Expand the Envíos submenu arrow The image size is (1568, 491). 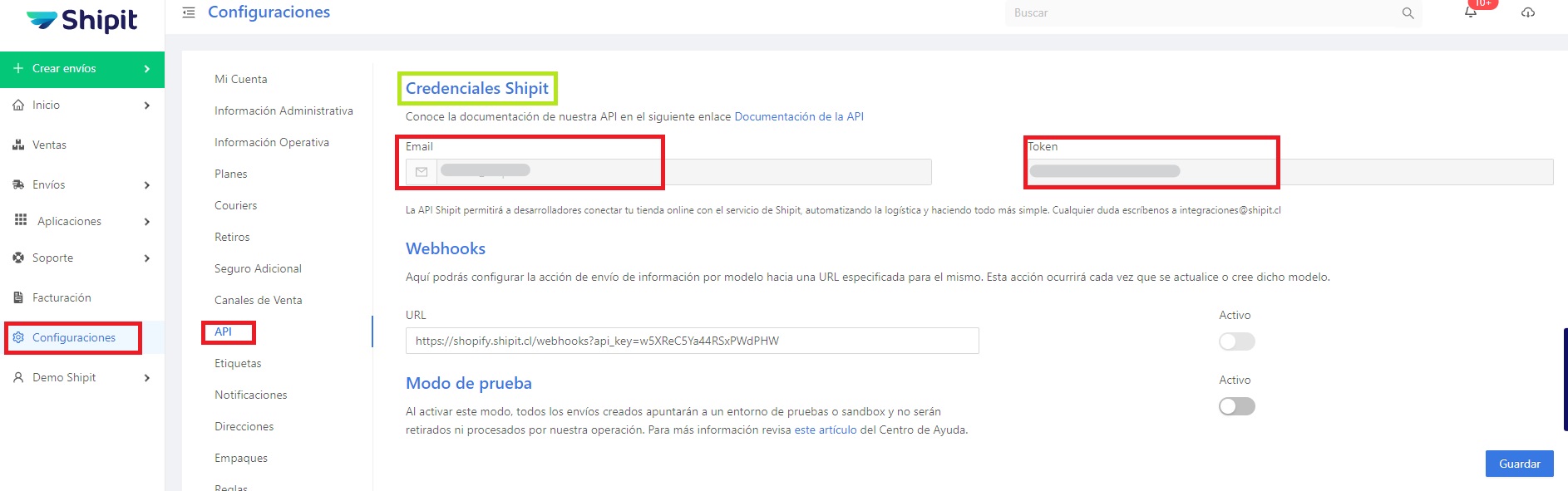(147, 185)
